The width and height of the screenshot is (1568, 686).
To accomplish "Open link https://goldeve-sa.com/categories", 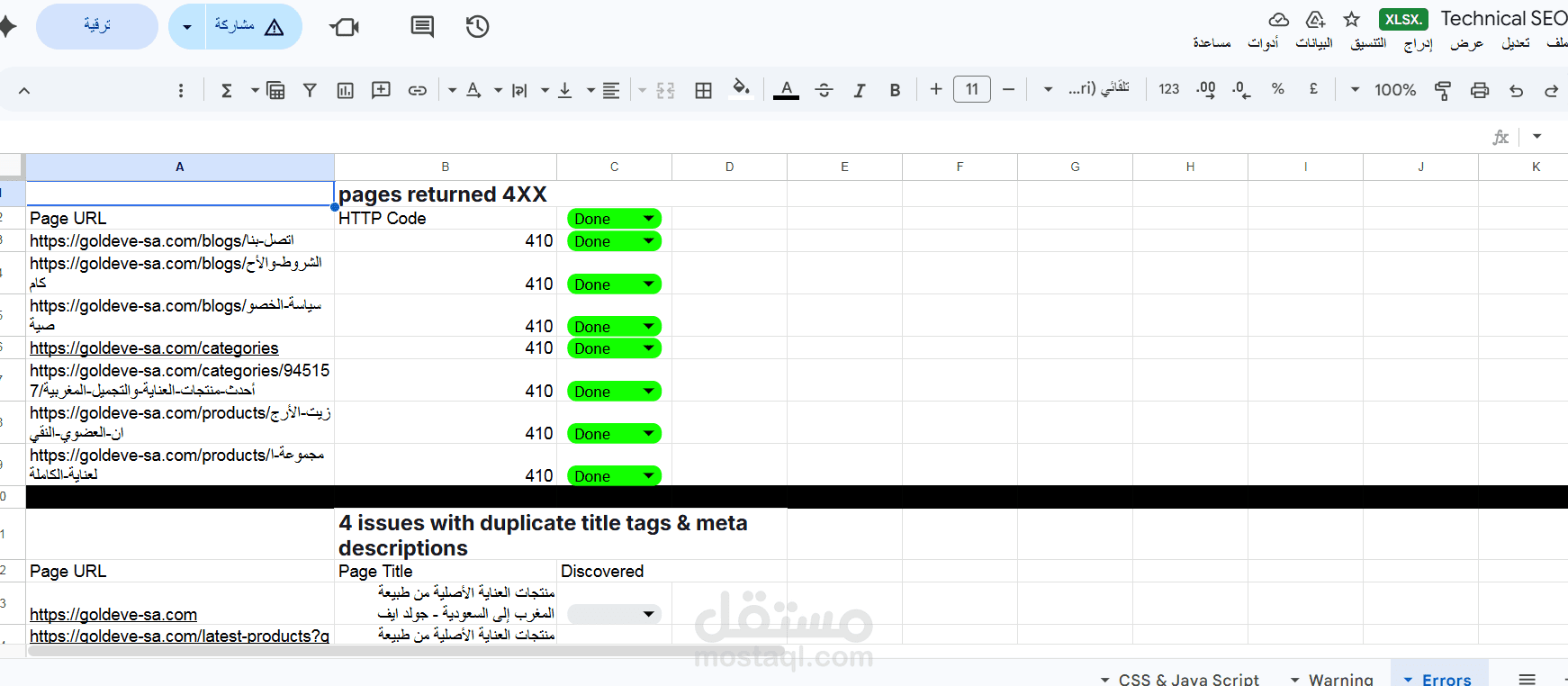I will click(x=154, y=348).
